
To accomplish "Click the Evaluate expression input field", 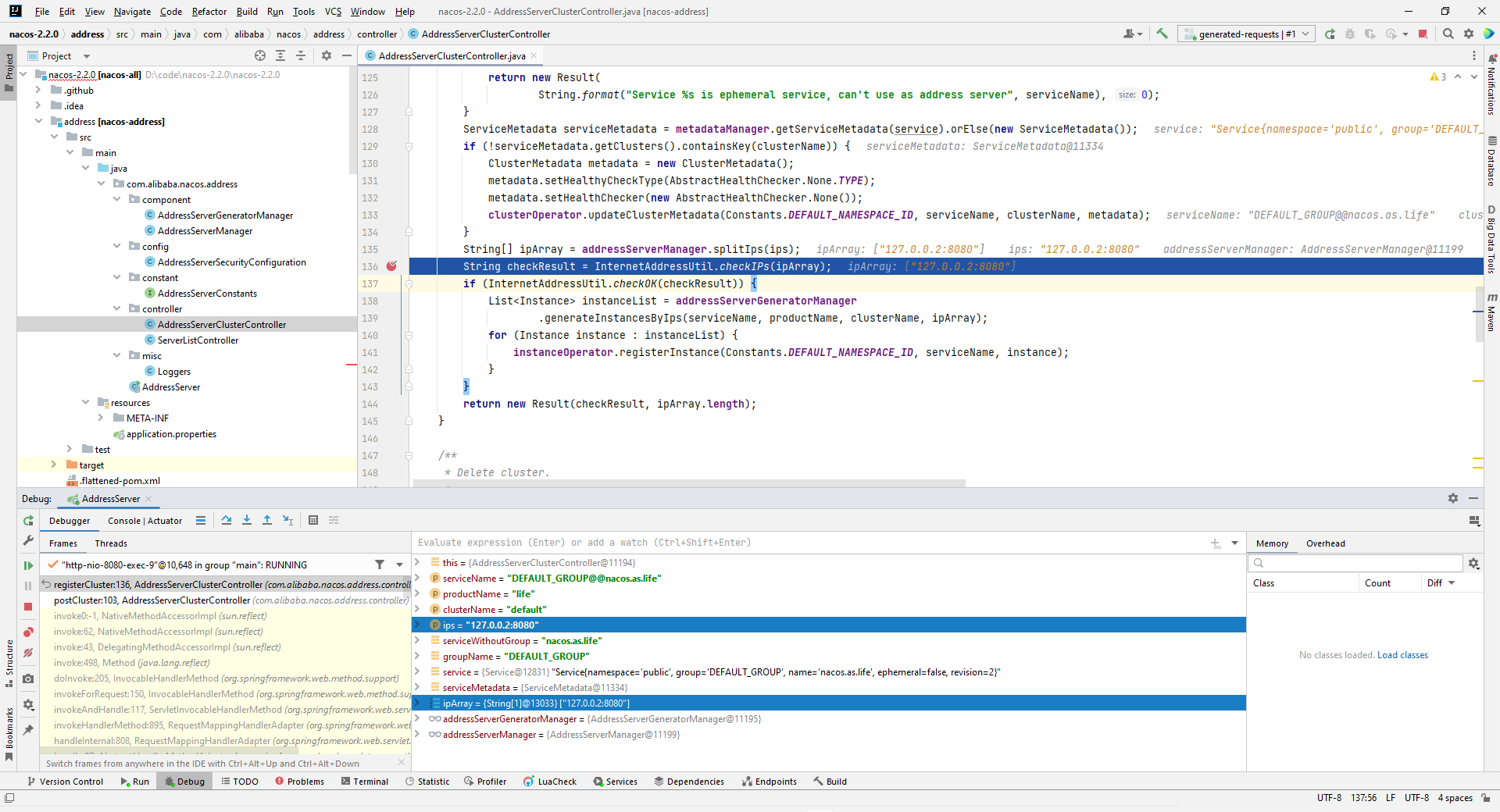I will click(x=809, y=543).
